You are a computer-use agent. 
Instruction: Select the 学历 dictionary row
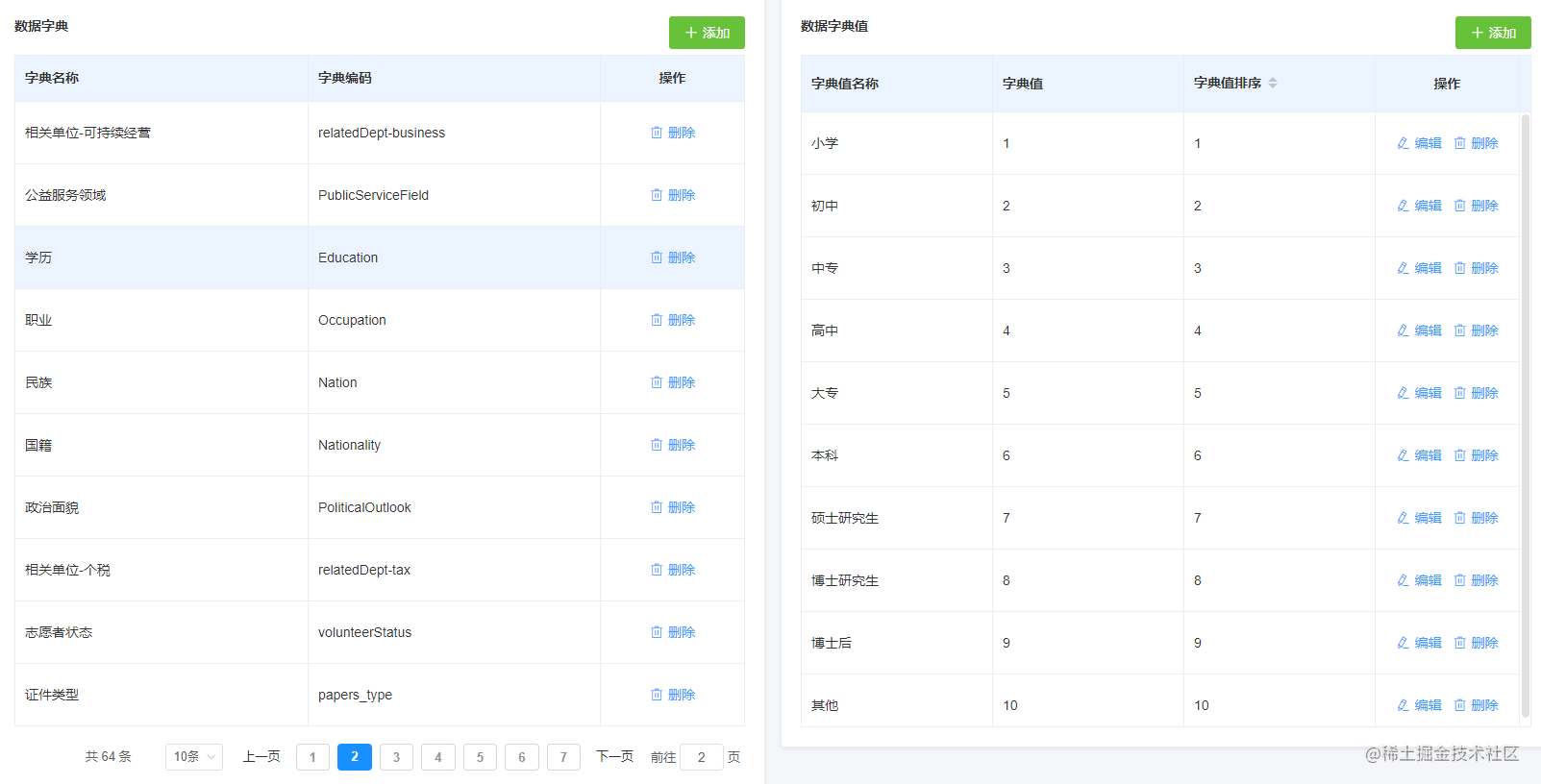pos(380,257)
